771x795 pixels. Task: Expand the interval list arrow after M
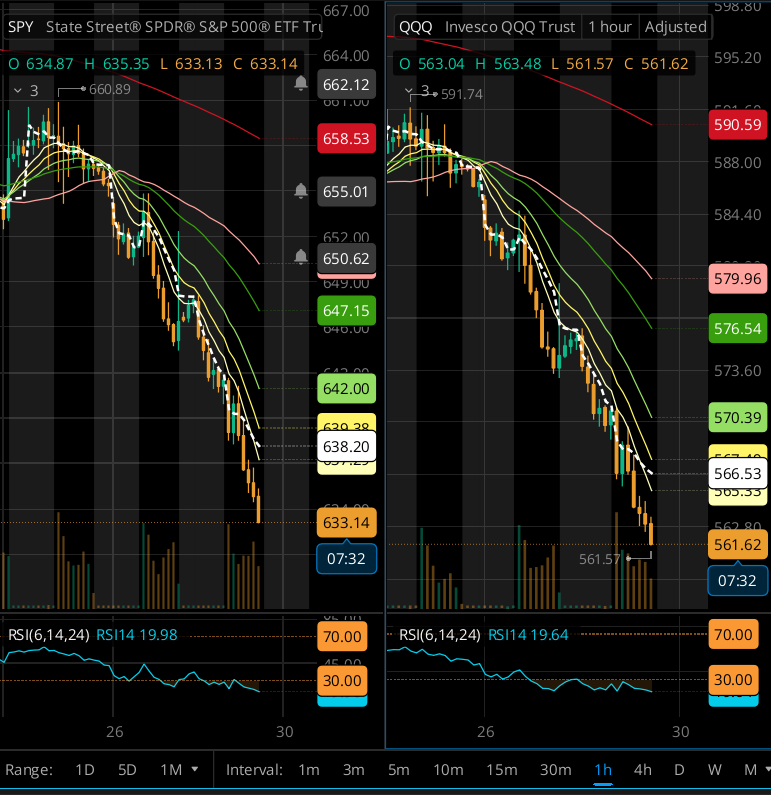[x=767, y=769]
